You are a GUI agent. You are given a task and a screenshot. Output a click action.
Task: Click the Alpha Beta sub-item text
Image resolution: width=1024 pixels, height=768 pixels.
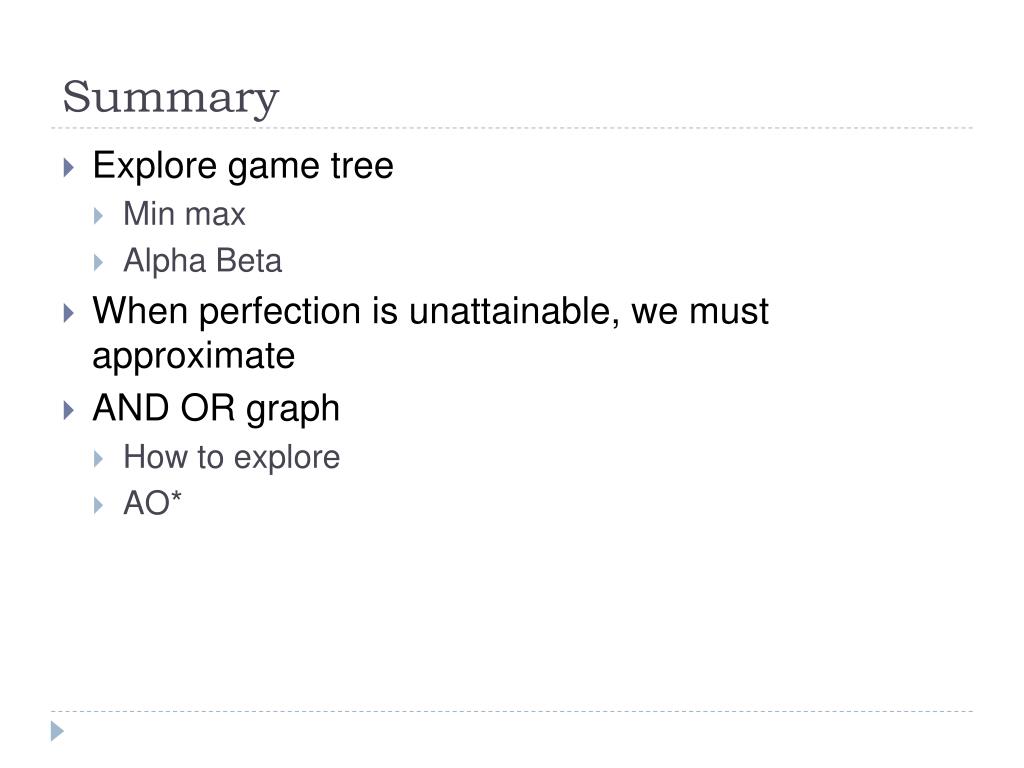[202, 261]
